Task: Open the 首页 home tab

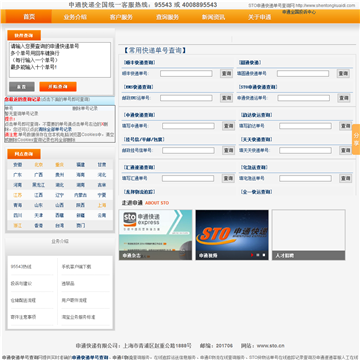Action: pyautogui.click(x=29, y=17)
